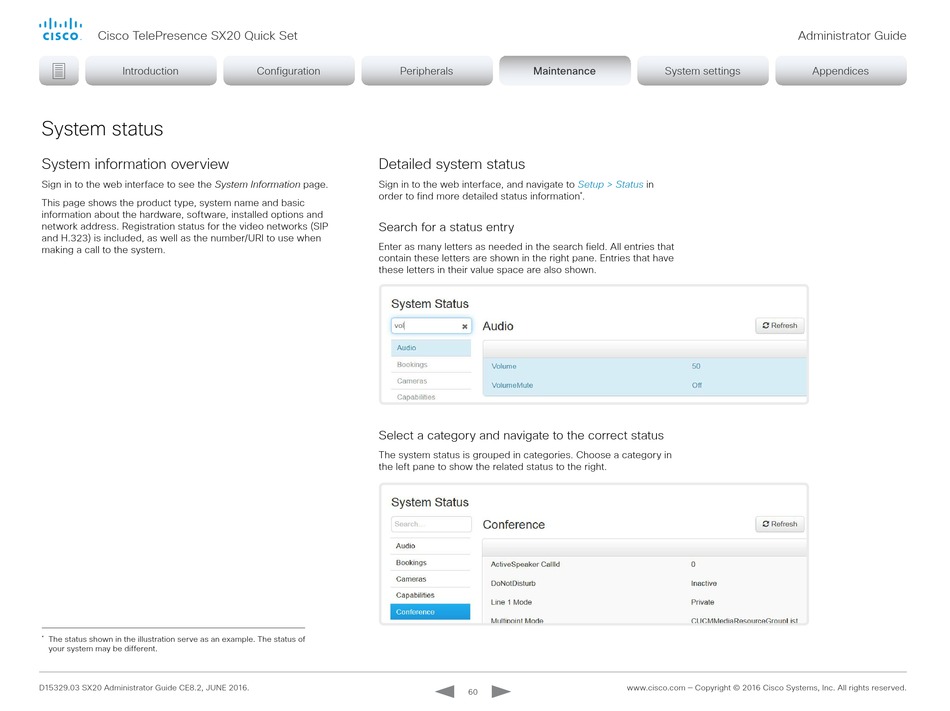
Task: Click the System status page heading
Action: coord(102,129)
